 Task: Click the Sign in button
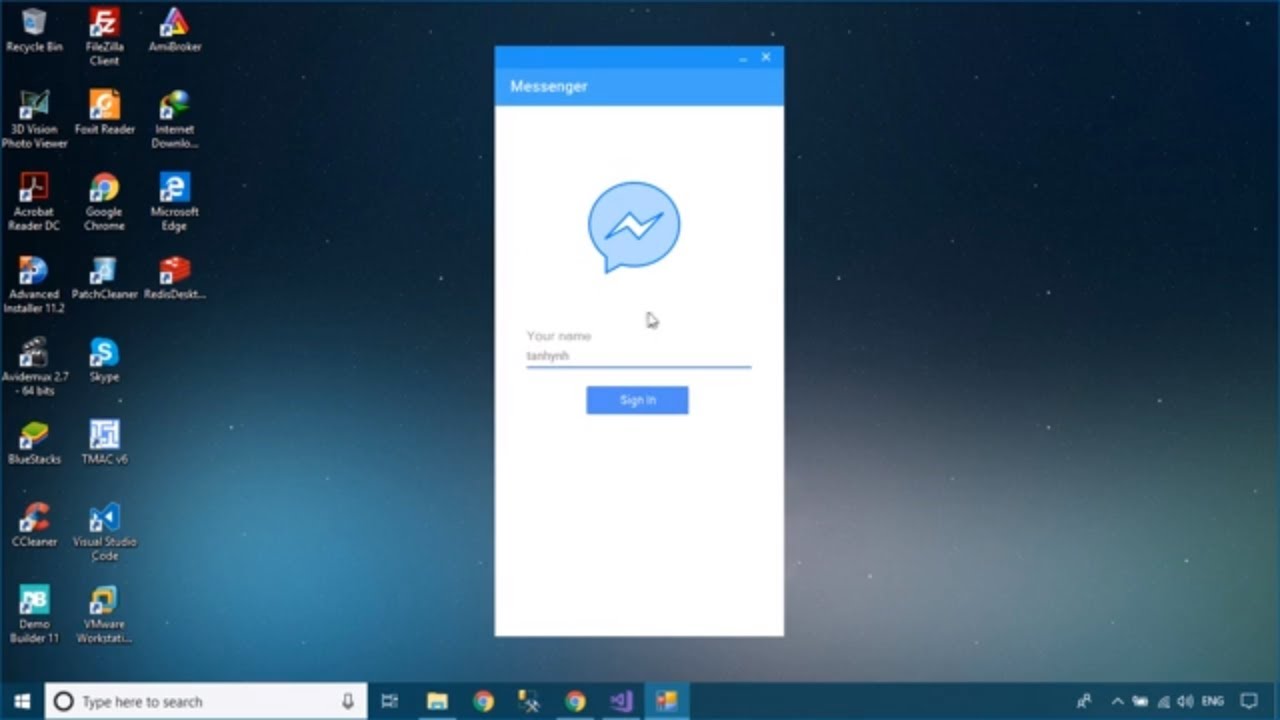coord(637,400)
